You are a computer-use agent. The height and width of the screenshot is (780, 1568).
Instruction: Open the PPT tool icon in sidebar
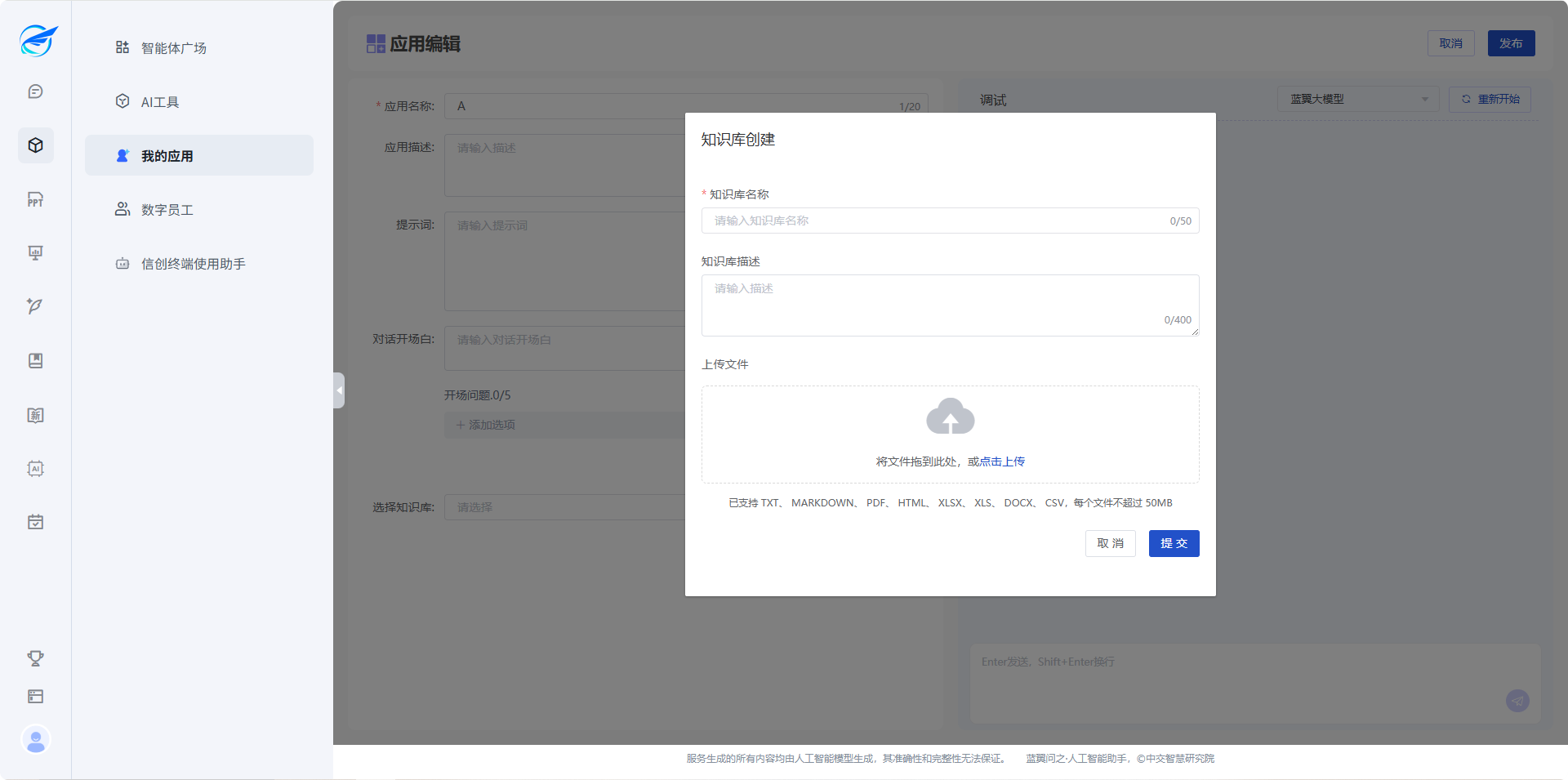tap(35, 200)
